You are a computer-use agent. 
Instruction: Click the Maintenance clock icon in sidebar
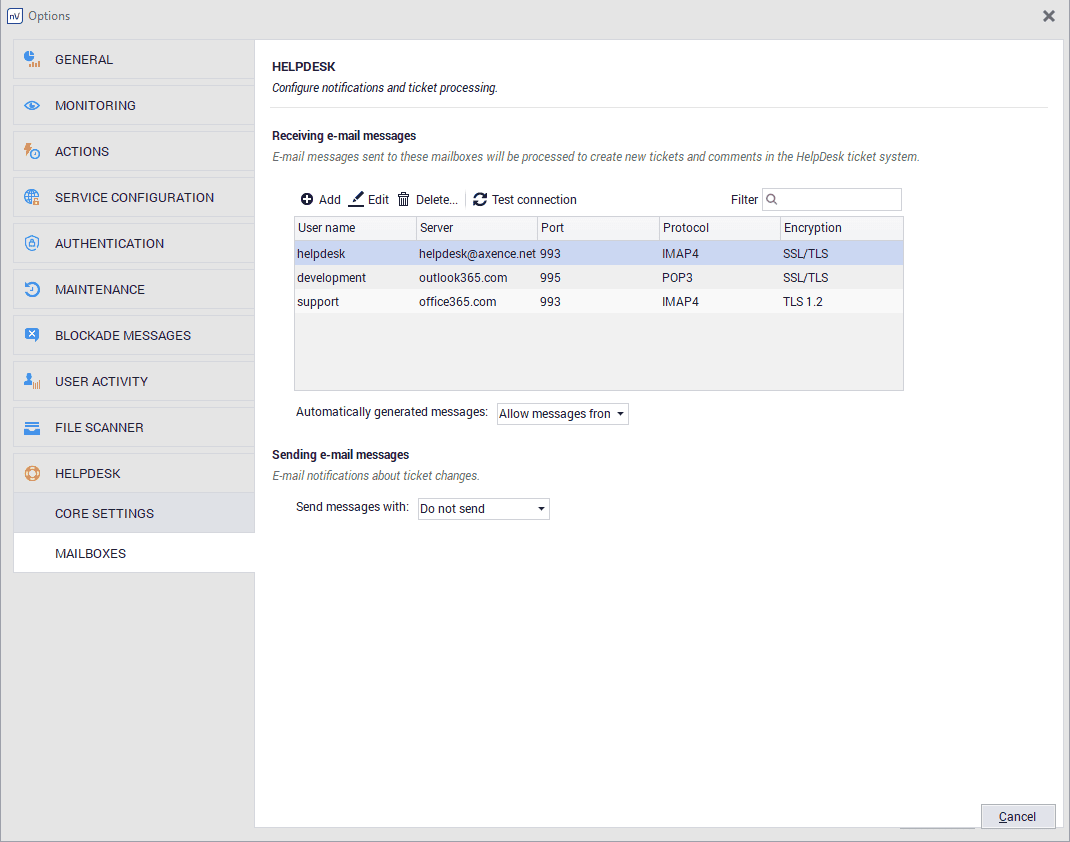point(32,289)
